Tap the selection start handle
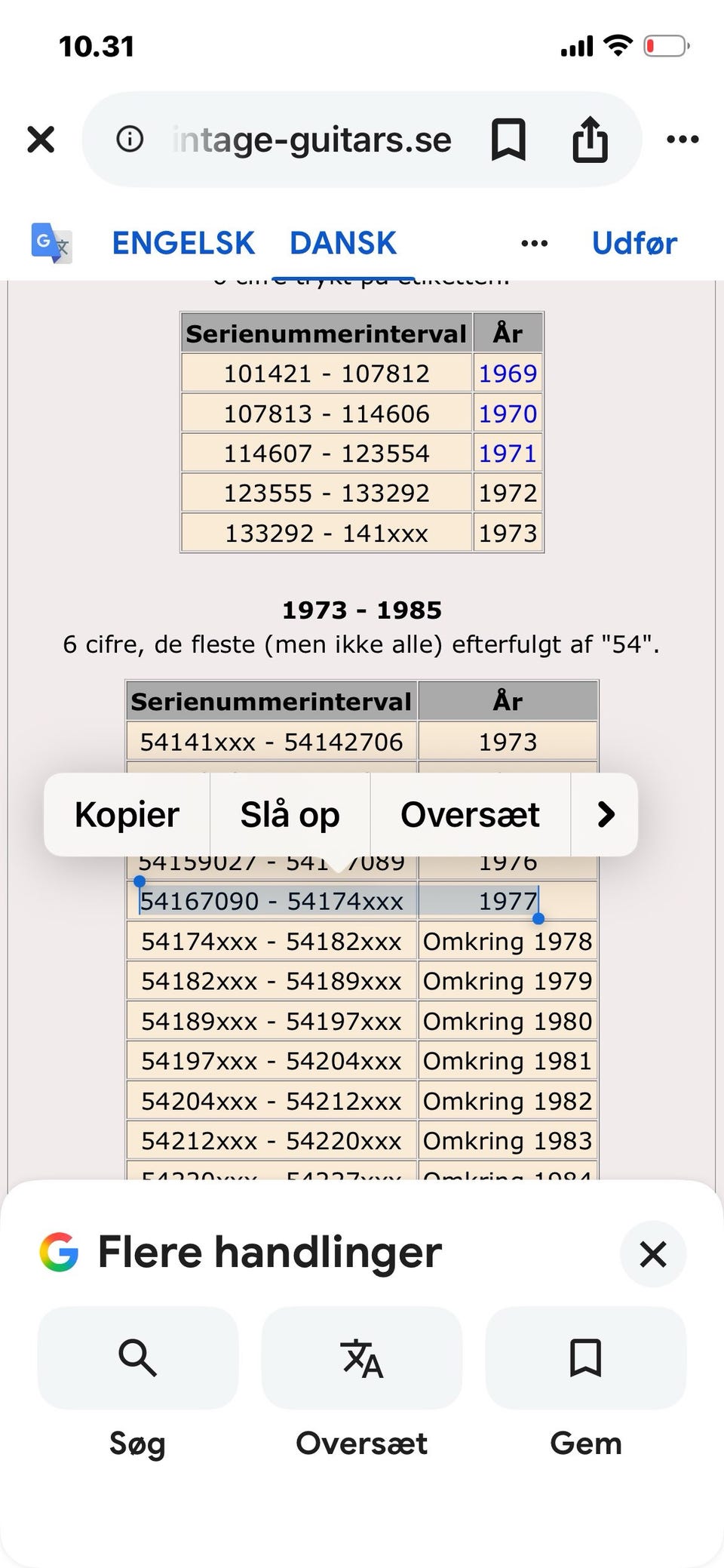This screenshot has height=1568, width=724. pyautogui.click(x=140, y=881)
